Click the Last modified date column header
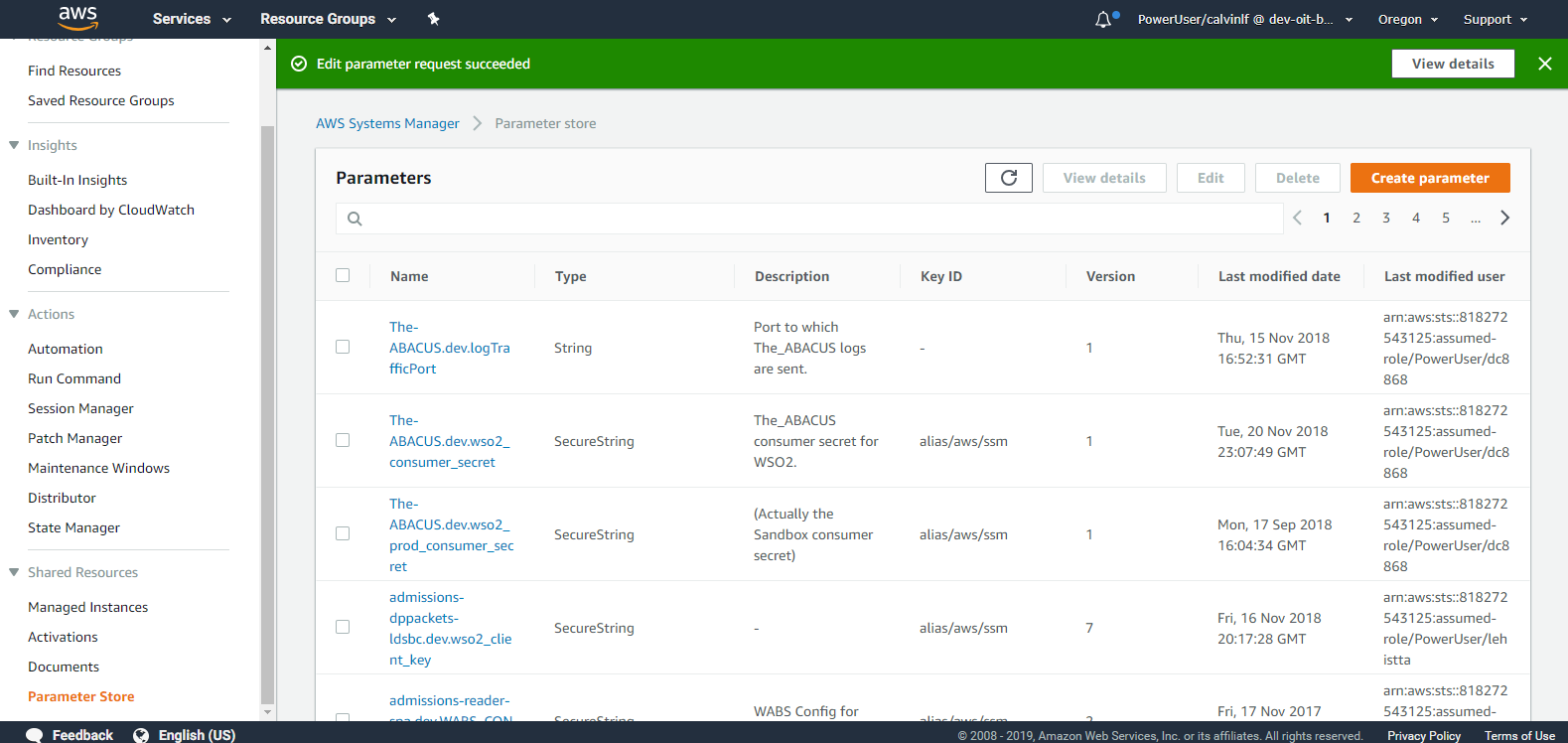Image resolution: width=1568 pixels, height=743 pixels. click(x=1279, y=276)
